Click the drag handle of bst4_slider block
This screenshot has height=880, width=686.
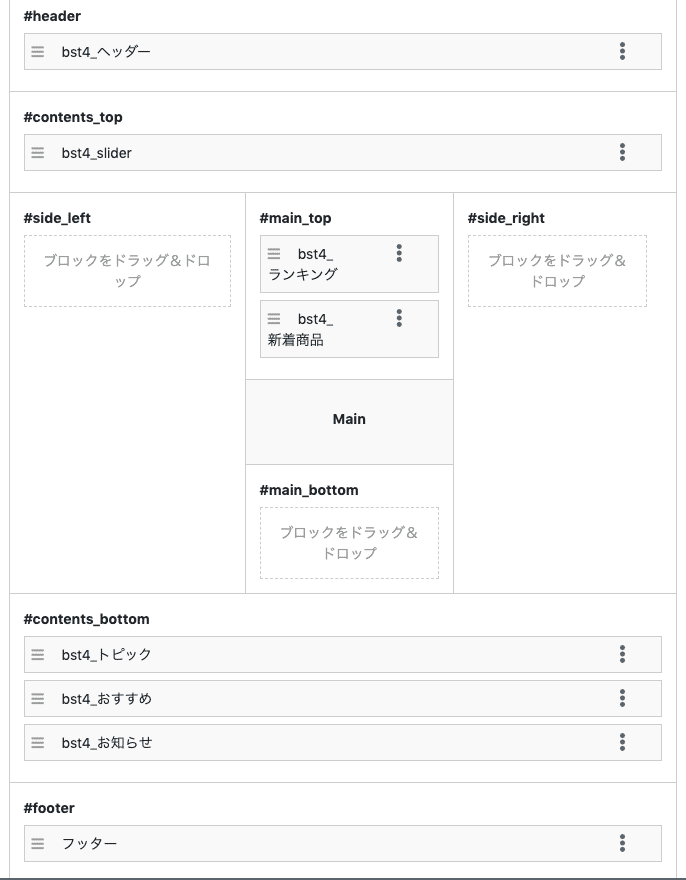click(37, 152)
